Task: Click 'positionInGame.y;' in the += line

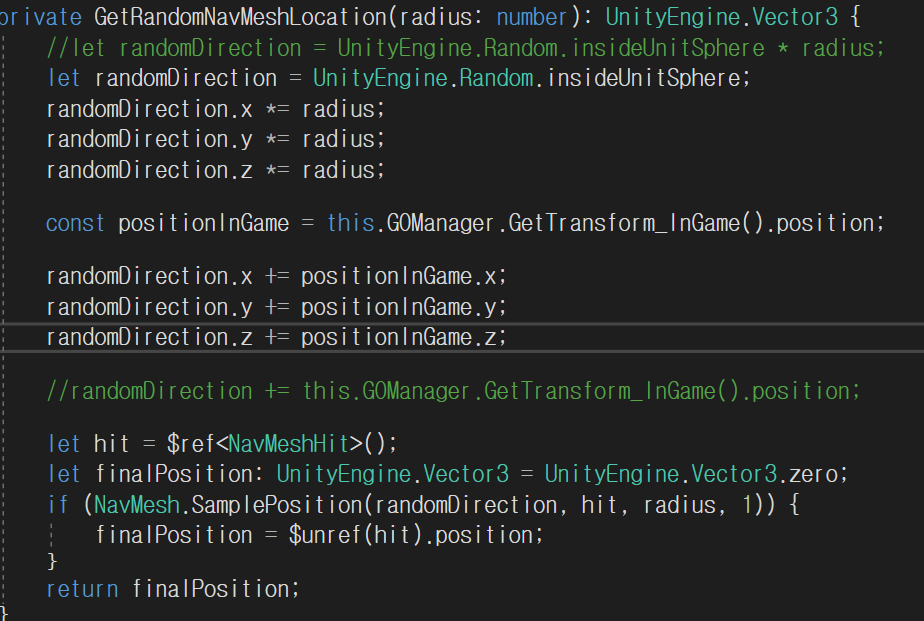Action: tap(404, 307)
